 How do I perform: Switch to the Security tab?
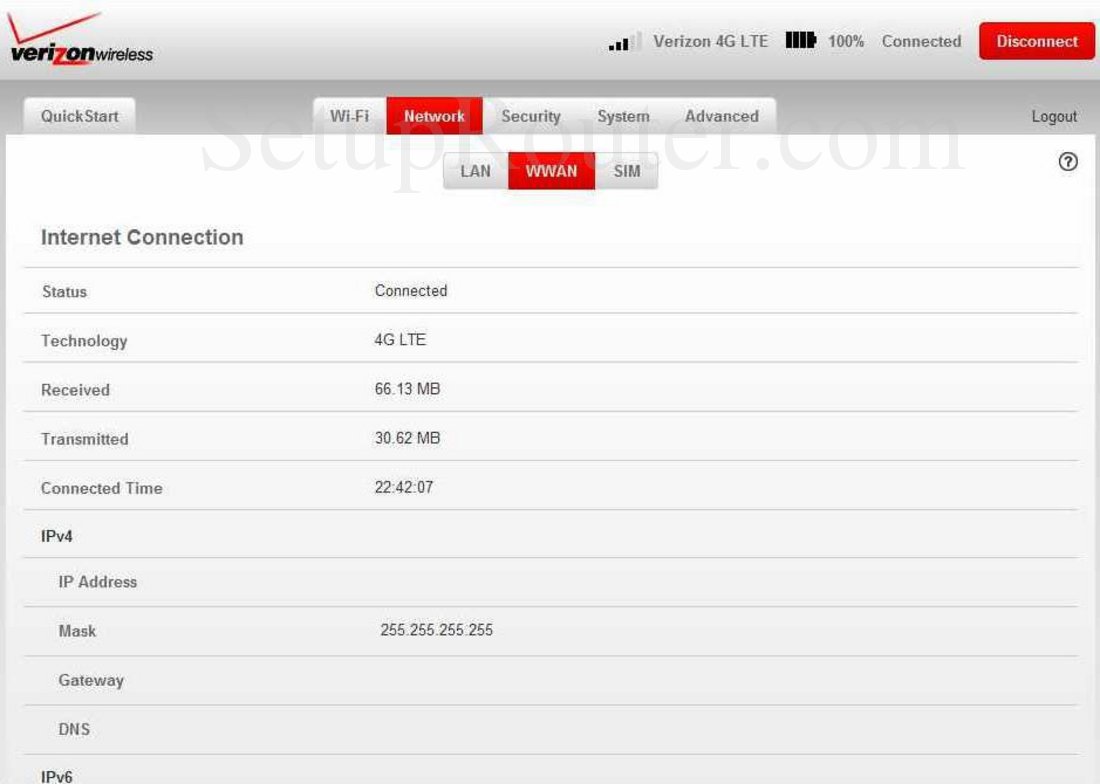click(531, 116)
